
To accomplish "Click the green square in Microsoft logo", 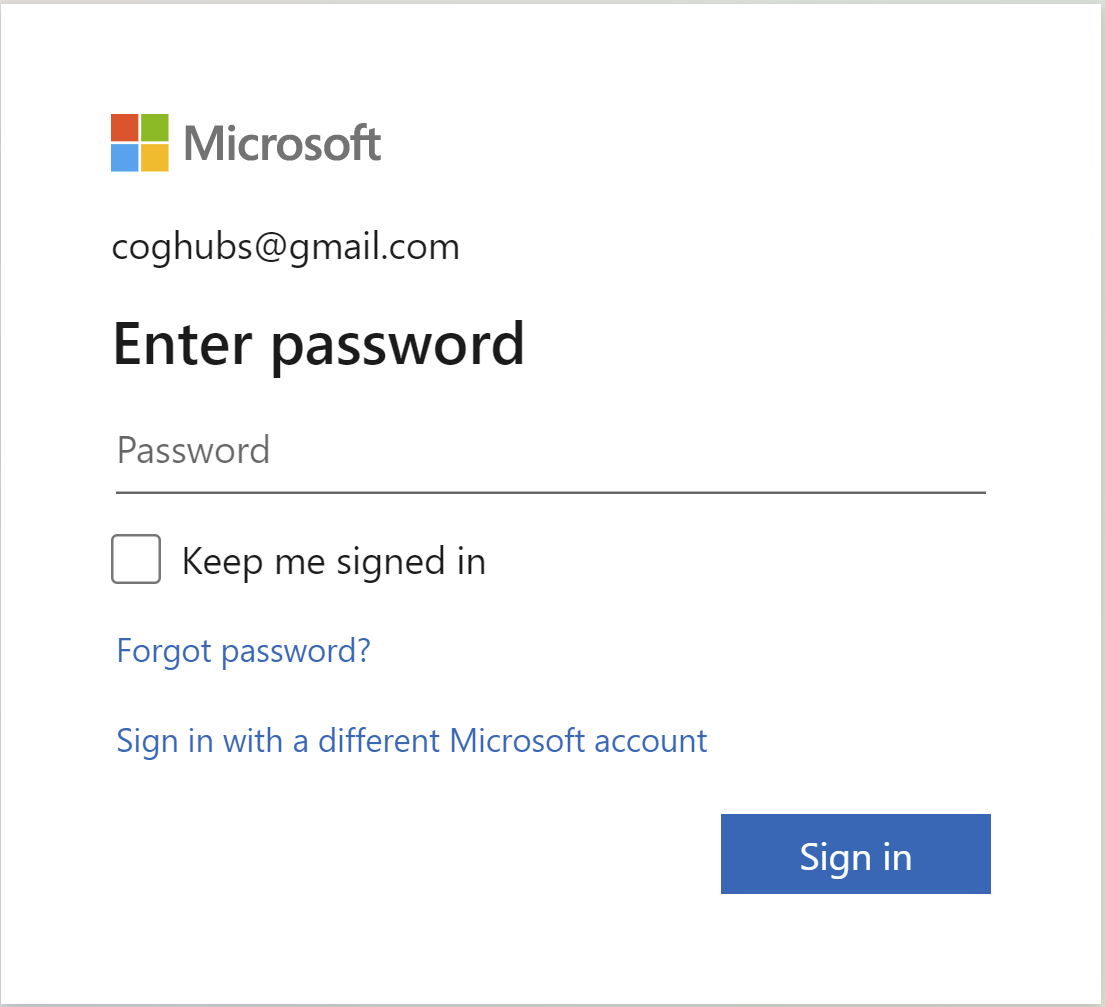I will click(x=155, y=128).
